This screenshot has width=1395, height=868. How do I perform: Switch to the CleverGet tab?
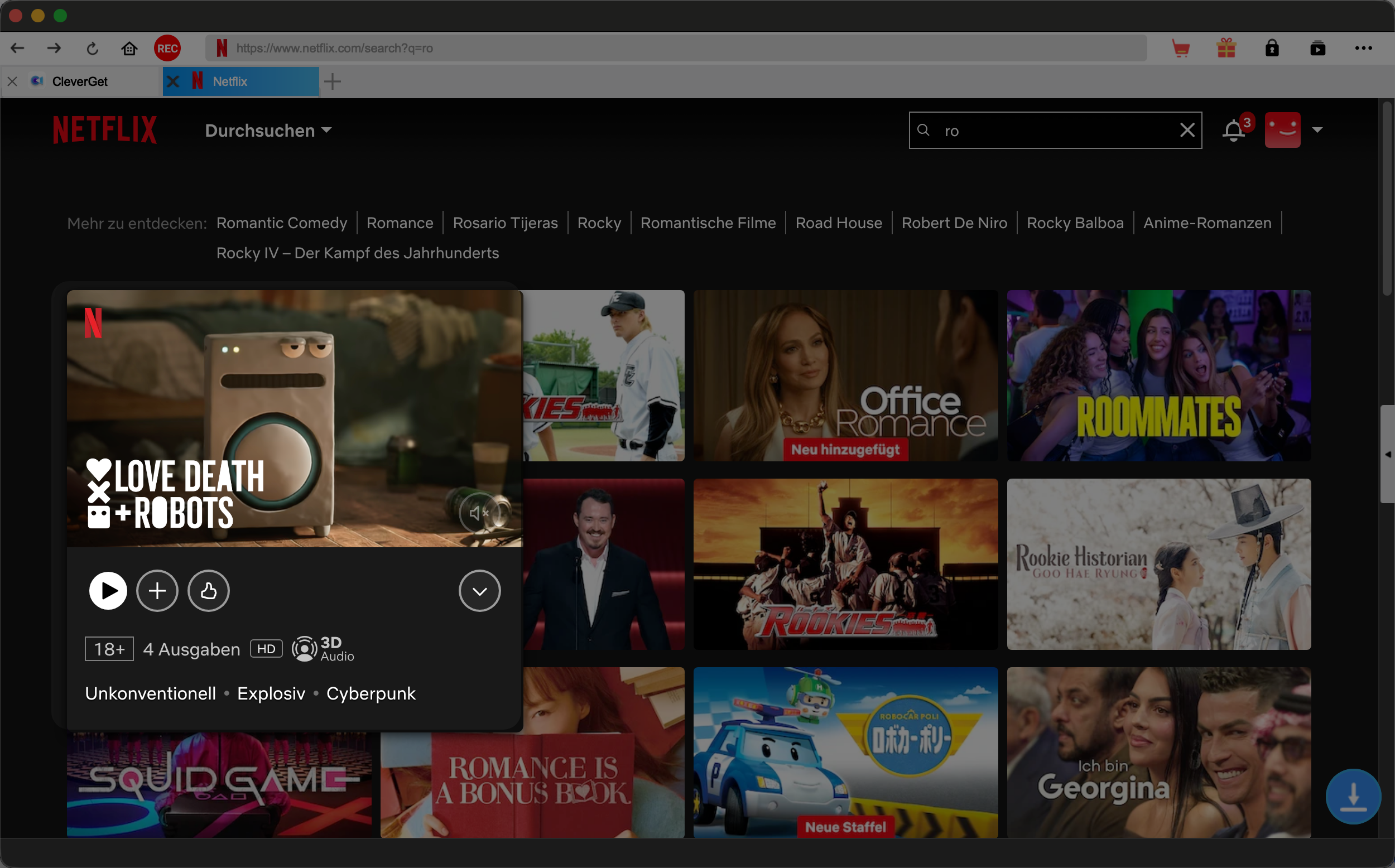pos(80,81)
